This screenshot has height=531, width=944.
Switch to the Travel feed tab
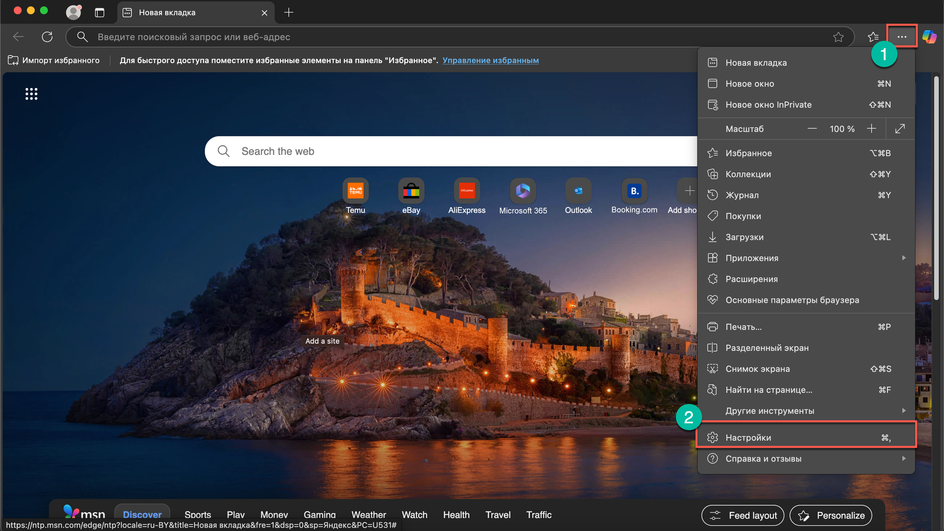click(x=498, y=515)
